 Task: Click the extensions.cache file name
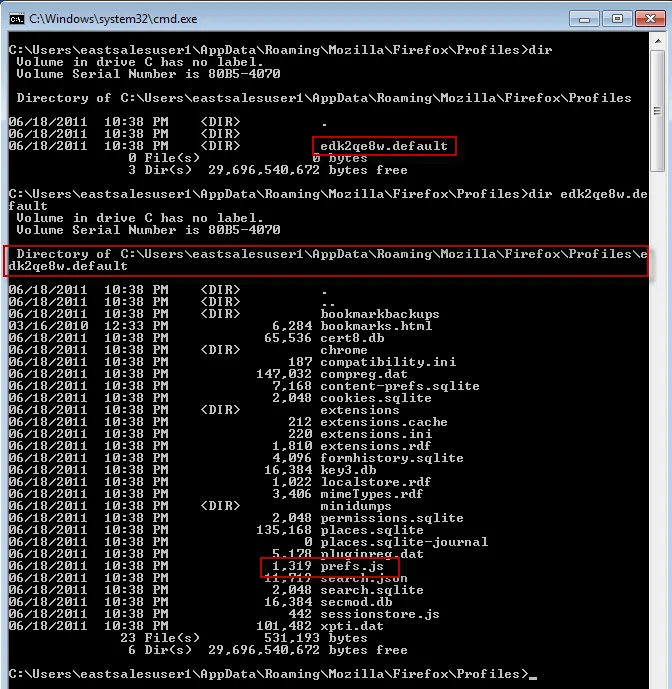(384, 422)
